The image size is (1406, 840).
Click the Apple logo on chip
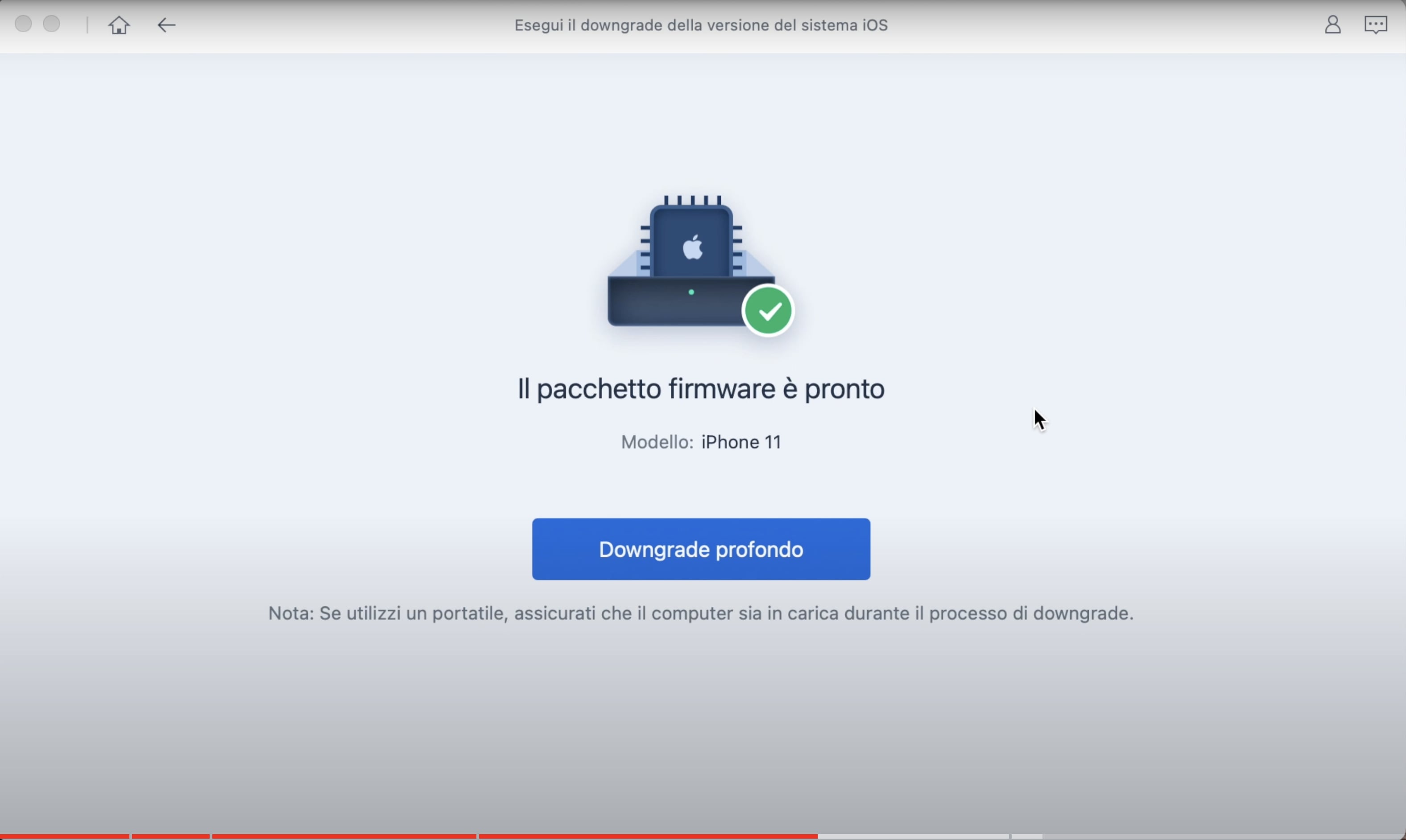tap(693, 247)
